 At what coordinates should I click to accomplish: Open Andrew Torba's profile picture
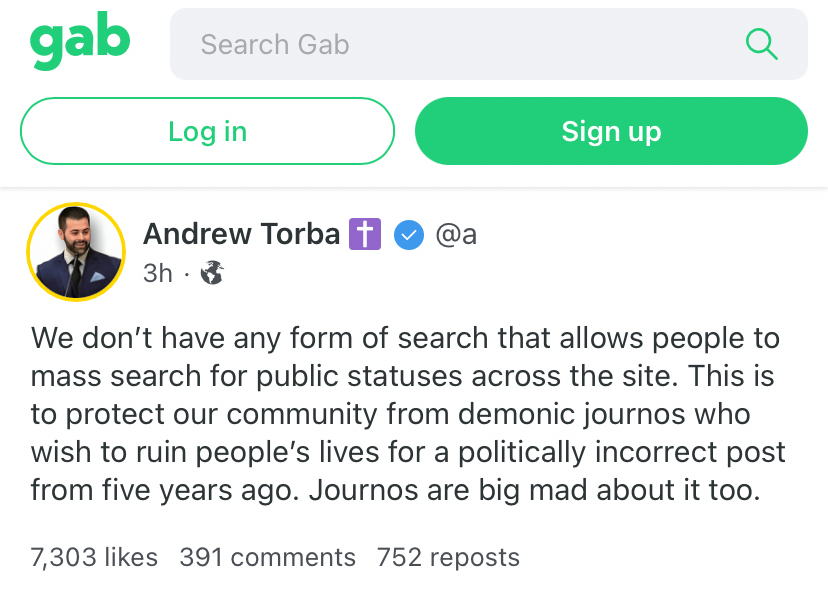[76, 252]
